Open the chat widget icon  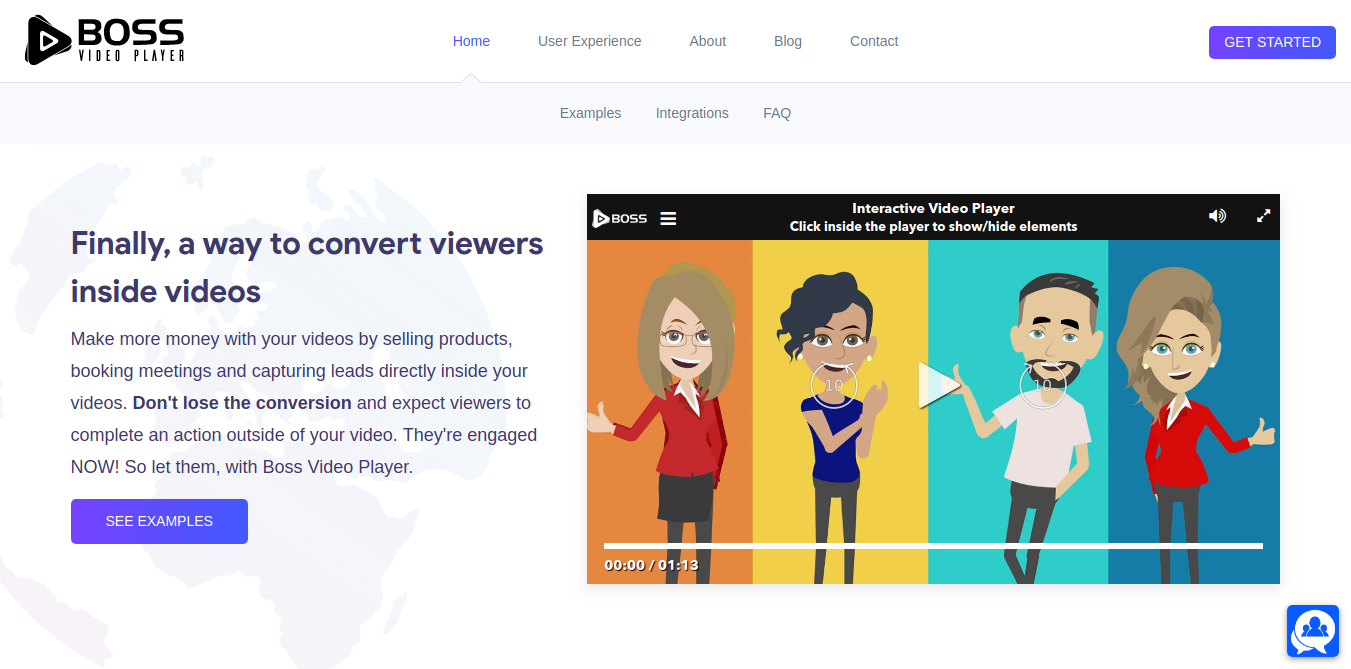coord(1312,631)
